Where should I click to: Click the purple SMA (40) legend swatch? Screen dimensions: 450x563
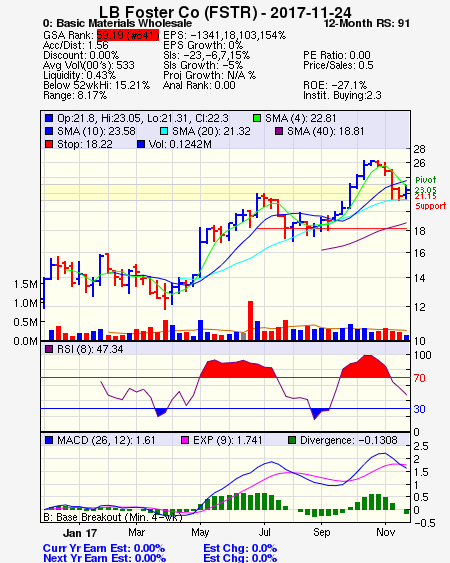coord(279,131)
